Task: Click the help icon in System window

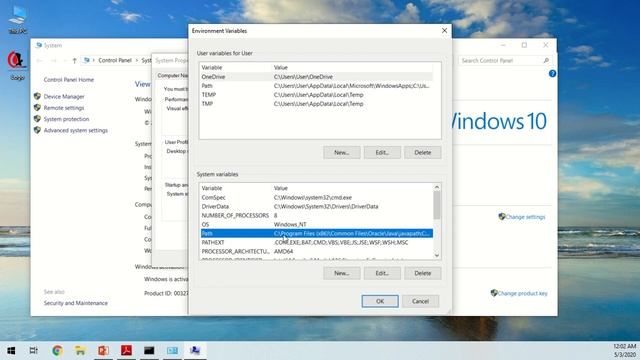Action: (x=552, y=73)
